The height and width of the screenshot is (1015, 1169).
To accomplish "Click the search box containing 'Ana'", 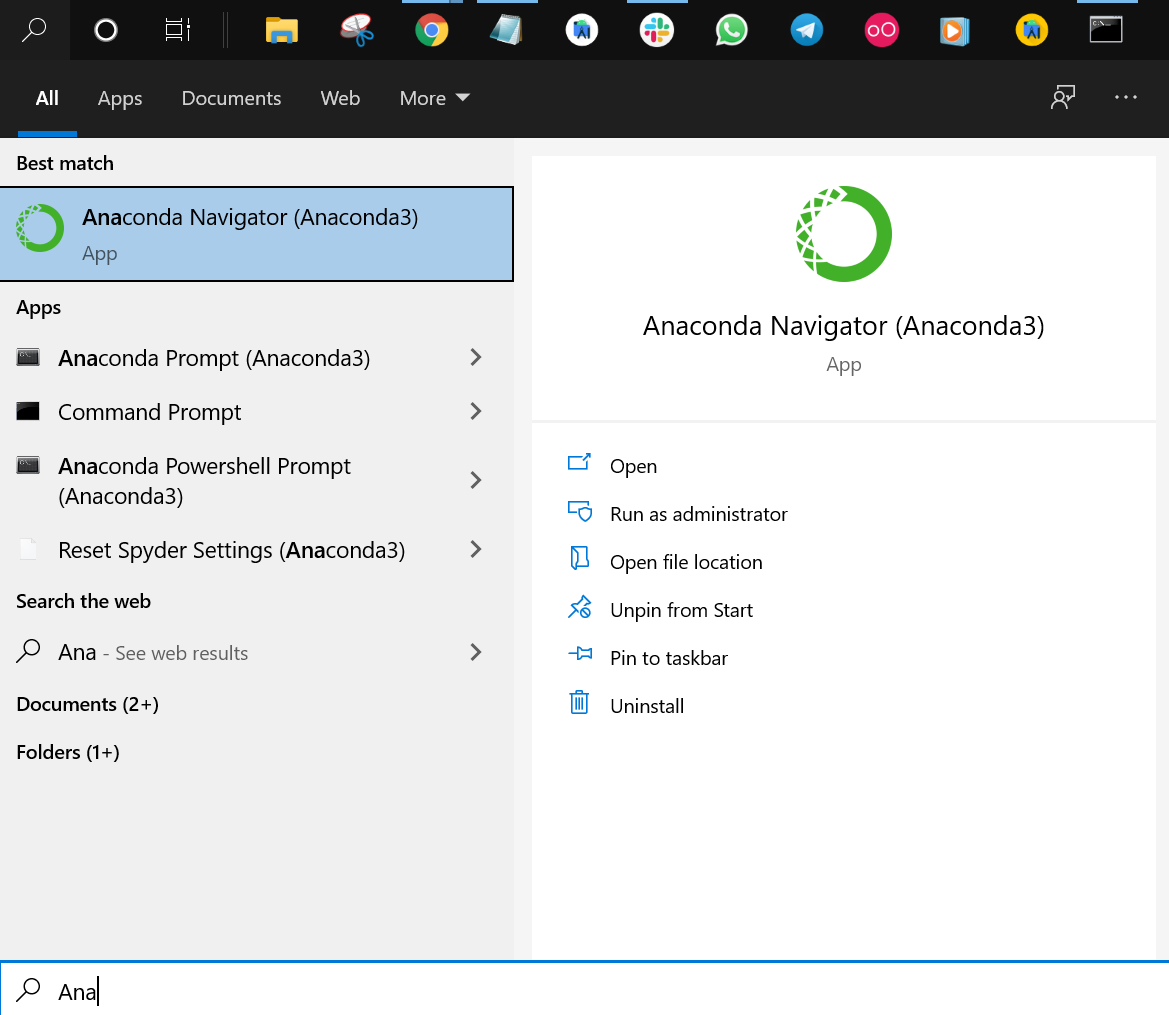I will (x=584, y=990).
